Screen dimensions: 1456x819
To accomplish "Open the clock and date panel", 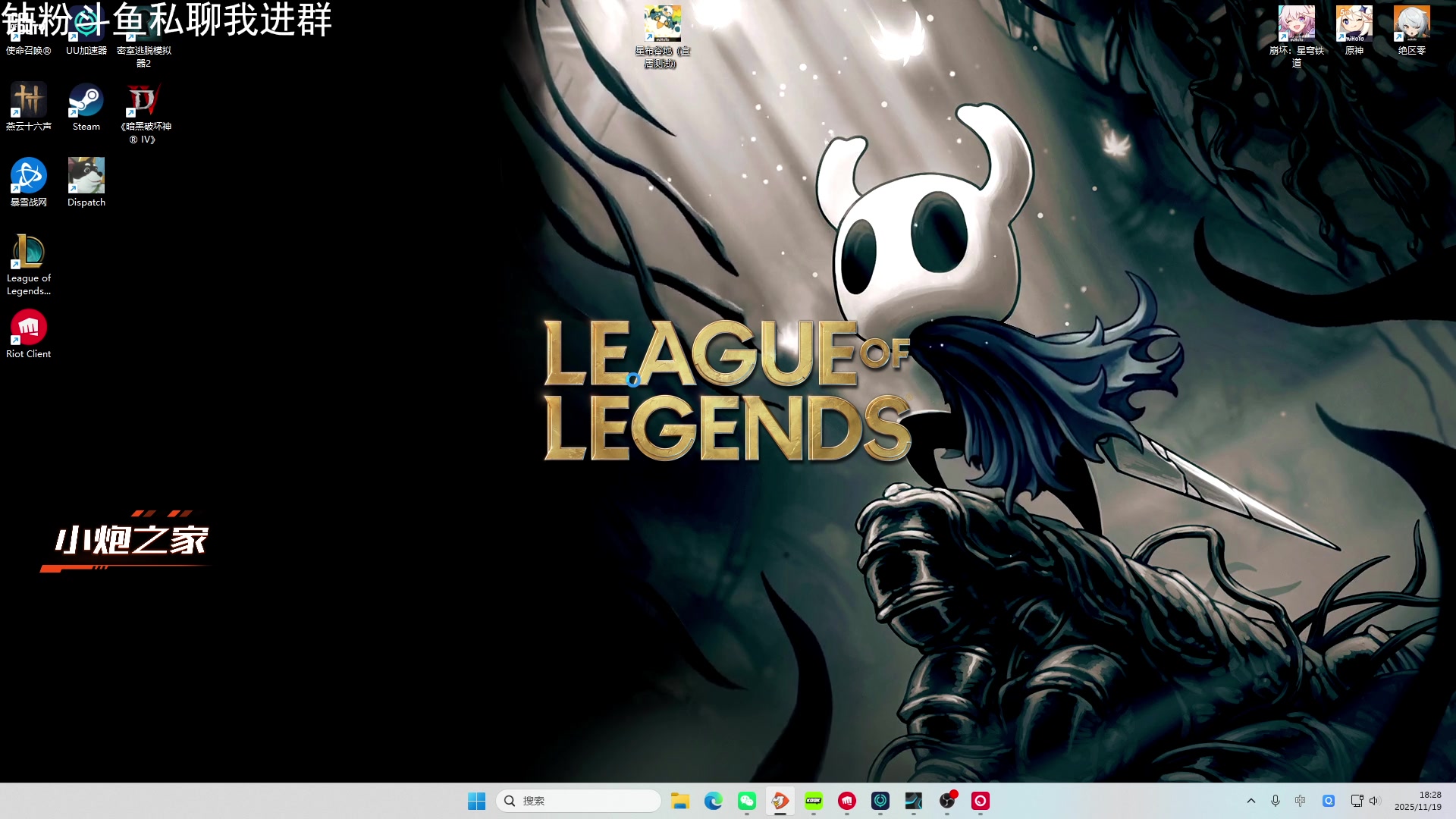I will tap(1417, 801).
